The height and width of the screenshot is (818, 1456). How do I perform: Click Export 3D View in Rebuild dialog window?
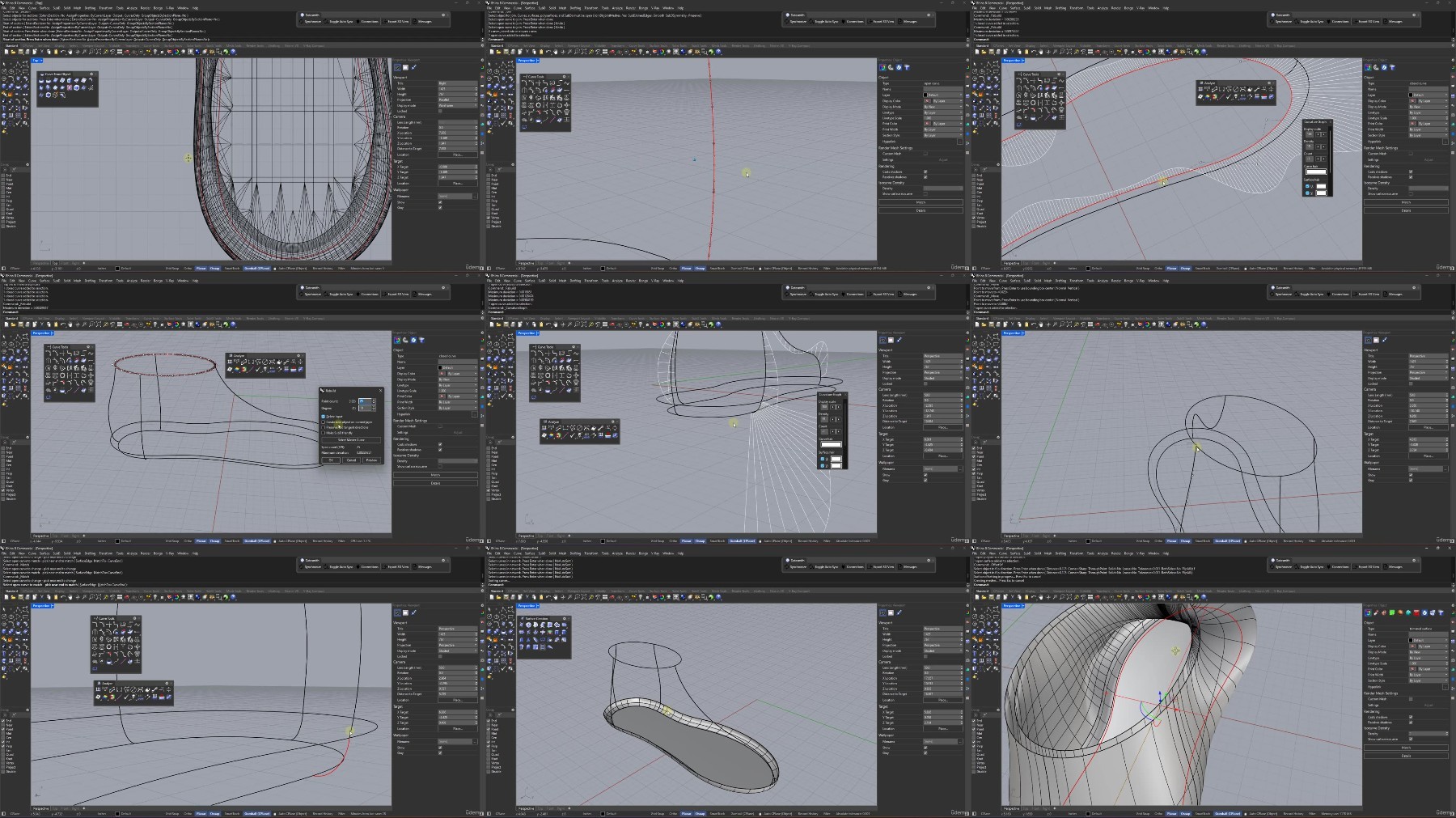point(396,295)
